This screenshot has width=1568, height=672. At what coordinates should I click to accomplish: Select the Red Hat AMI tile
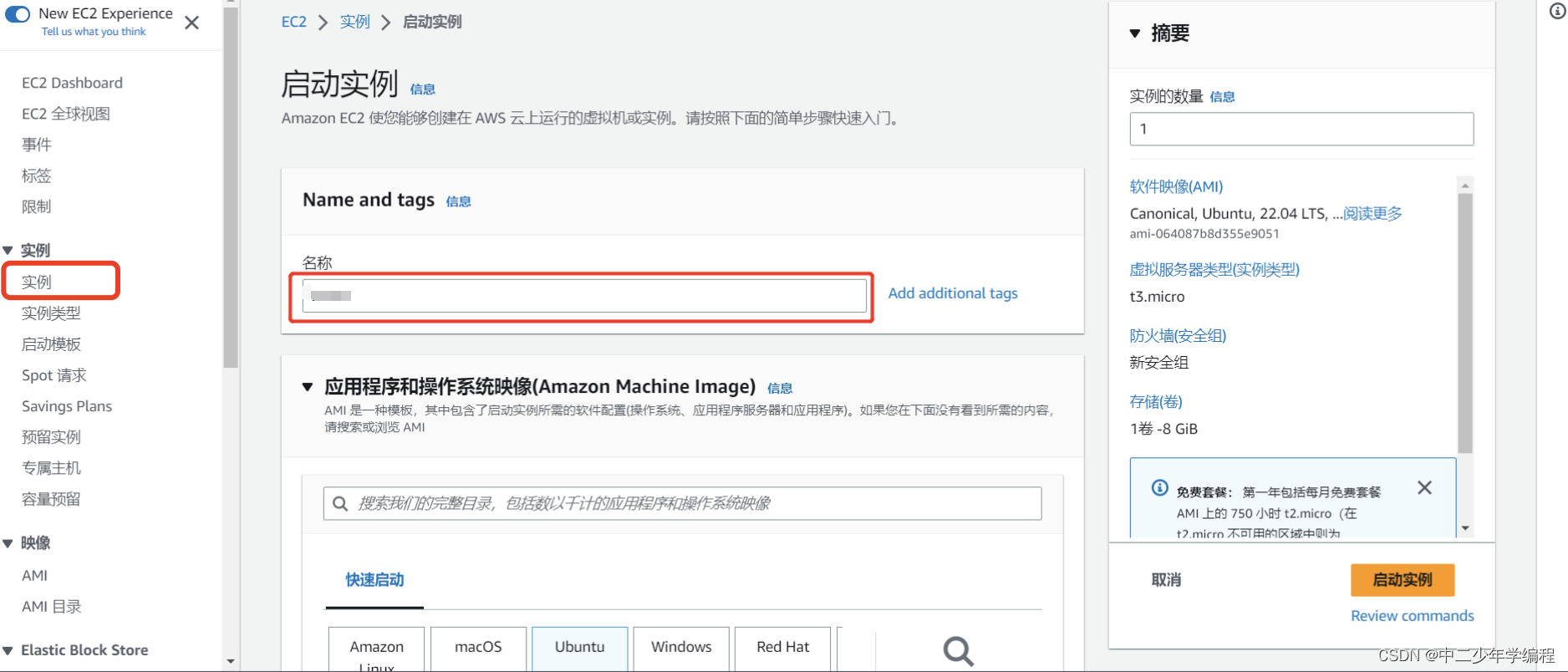pyautogui.click(x=782, y=649)
